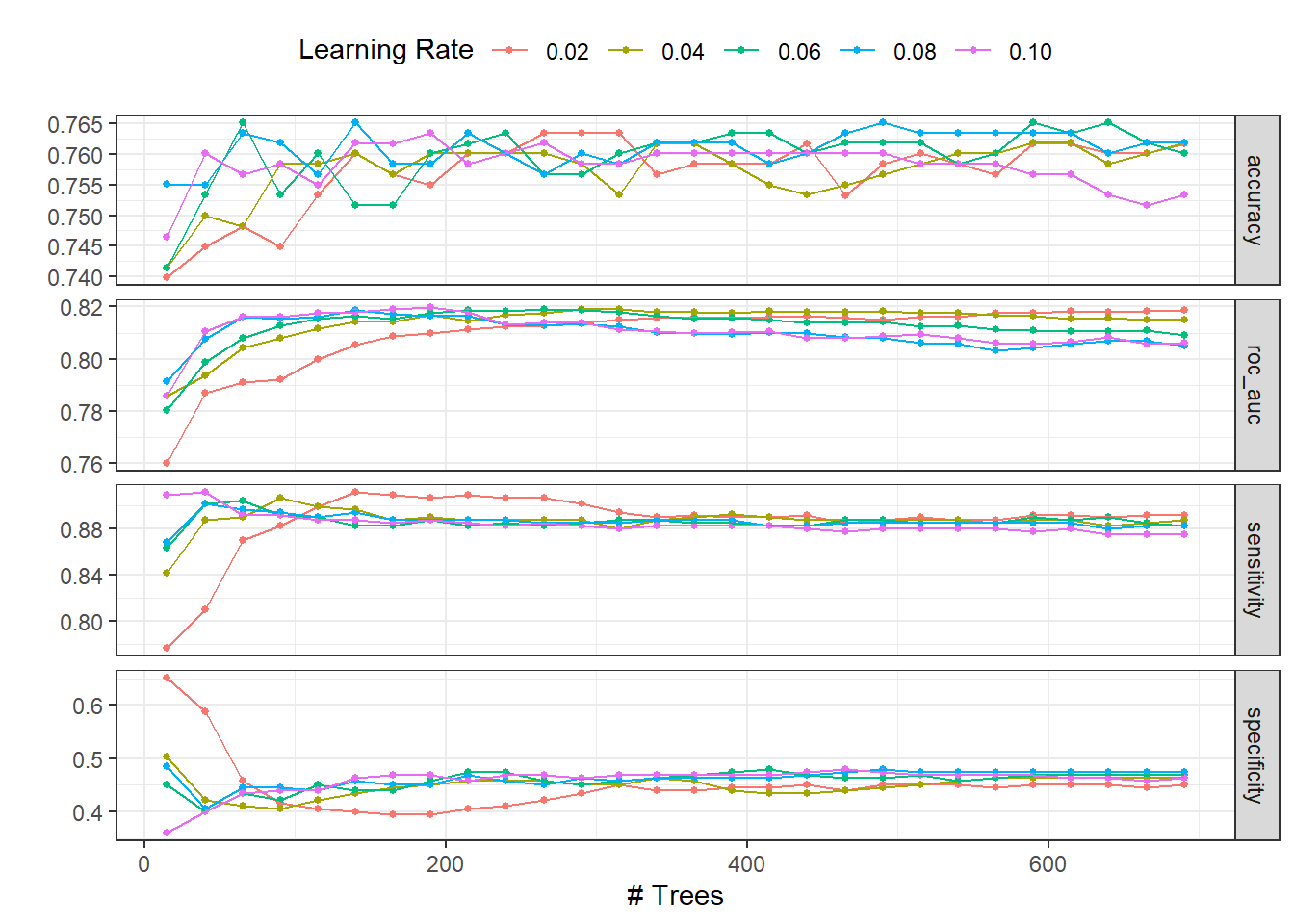Click the 400 tick label on x-axis
1294x924 pixels.
(747, 864)
